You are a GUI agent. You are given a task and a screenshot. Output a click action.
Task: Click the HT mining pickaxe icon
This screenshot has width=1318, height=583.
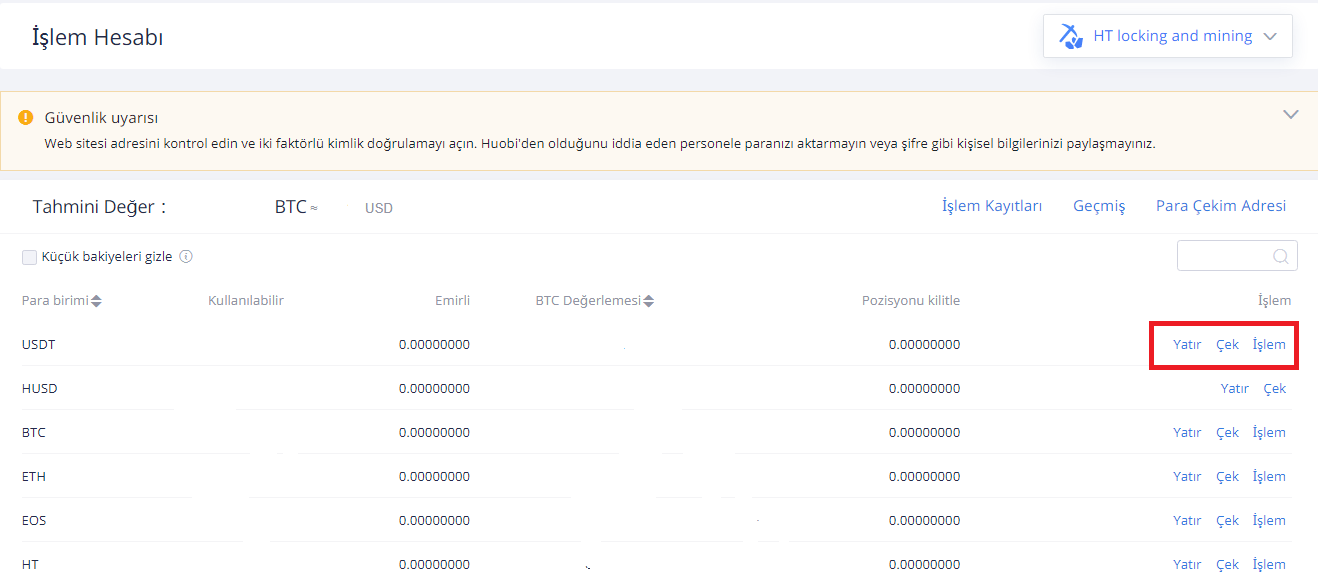(x=1071, y=36)
